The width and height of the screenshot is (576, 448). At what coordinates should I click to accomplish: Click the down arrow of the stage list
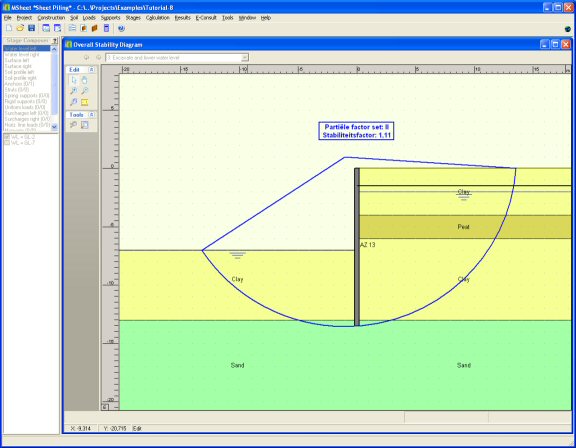click(54, 127)
